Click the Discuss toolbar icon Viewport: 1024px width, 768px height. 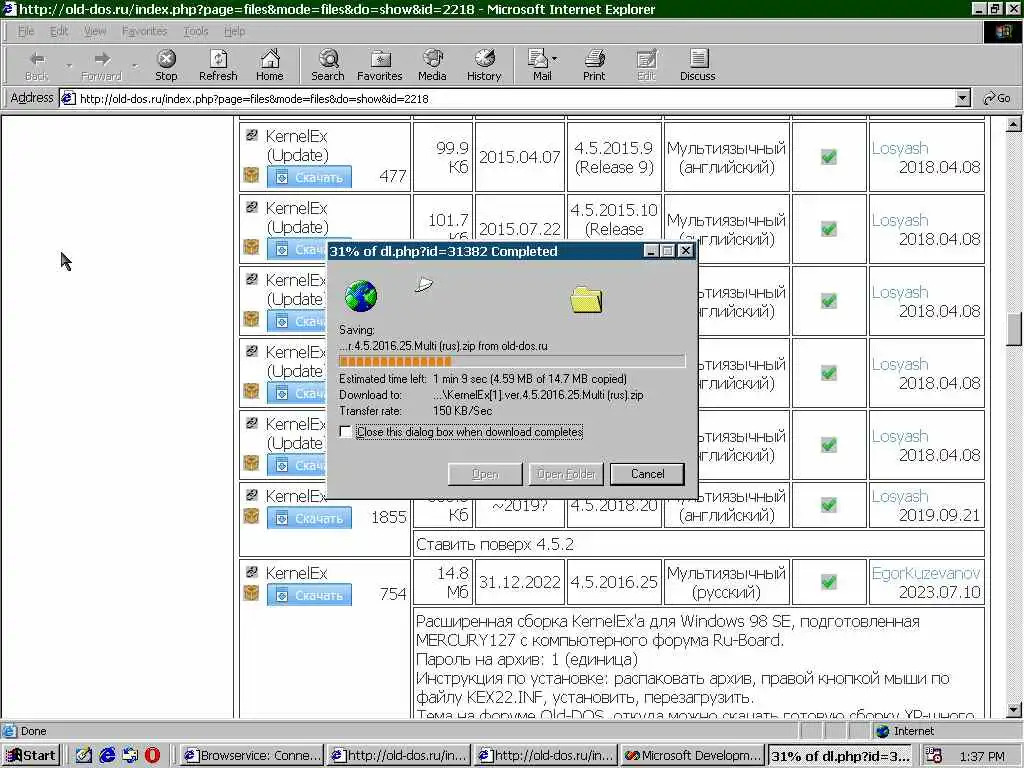(x=697, y=65)
